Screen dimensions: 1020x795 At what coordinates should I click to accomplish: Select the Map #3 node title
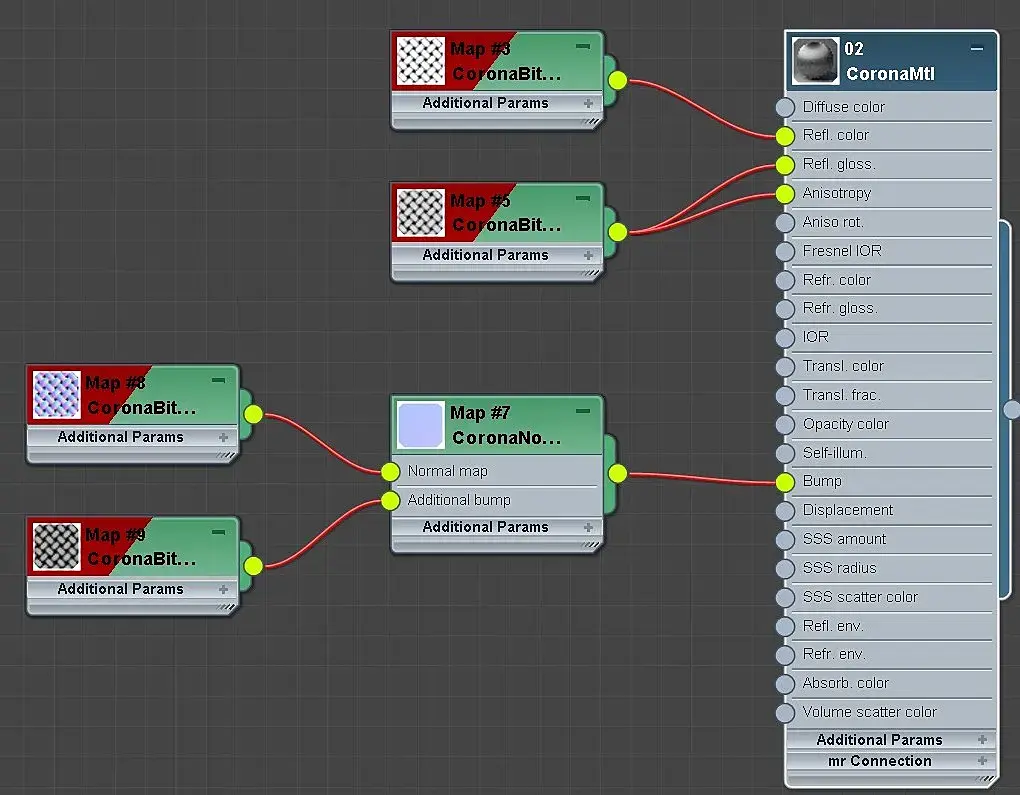pos(505,61)
